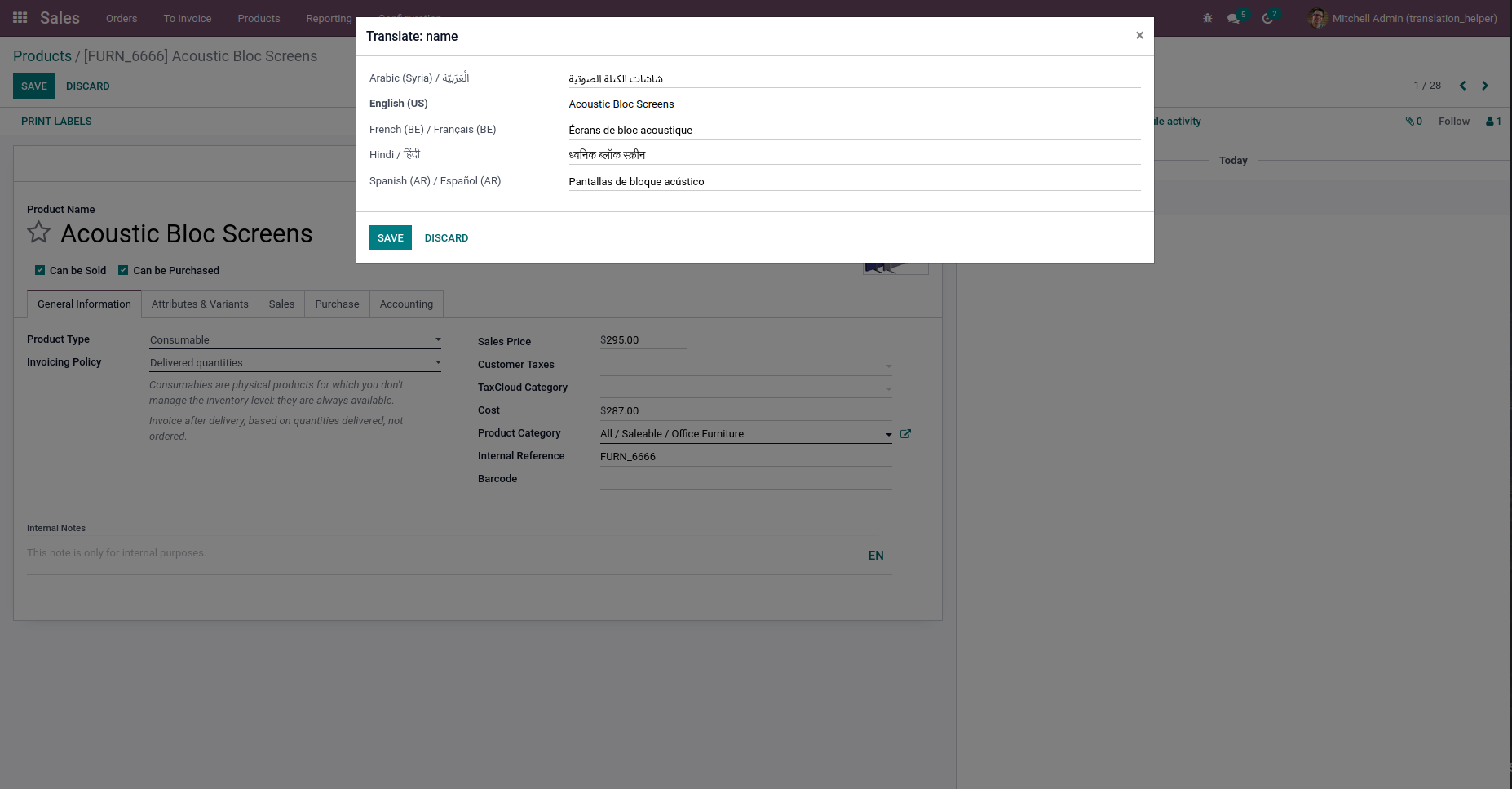The image size is (1512, 789).
Task: Go to next record arrow
Action: tap(1485, 86)
